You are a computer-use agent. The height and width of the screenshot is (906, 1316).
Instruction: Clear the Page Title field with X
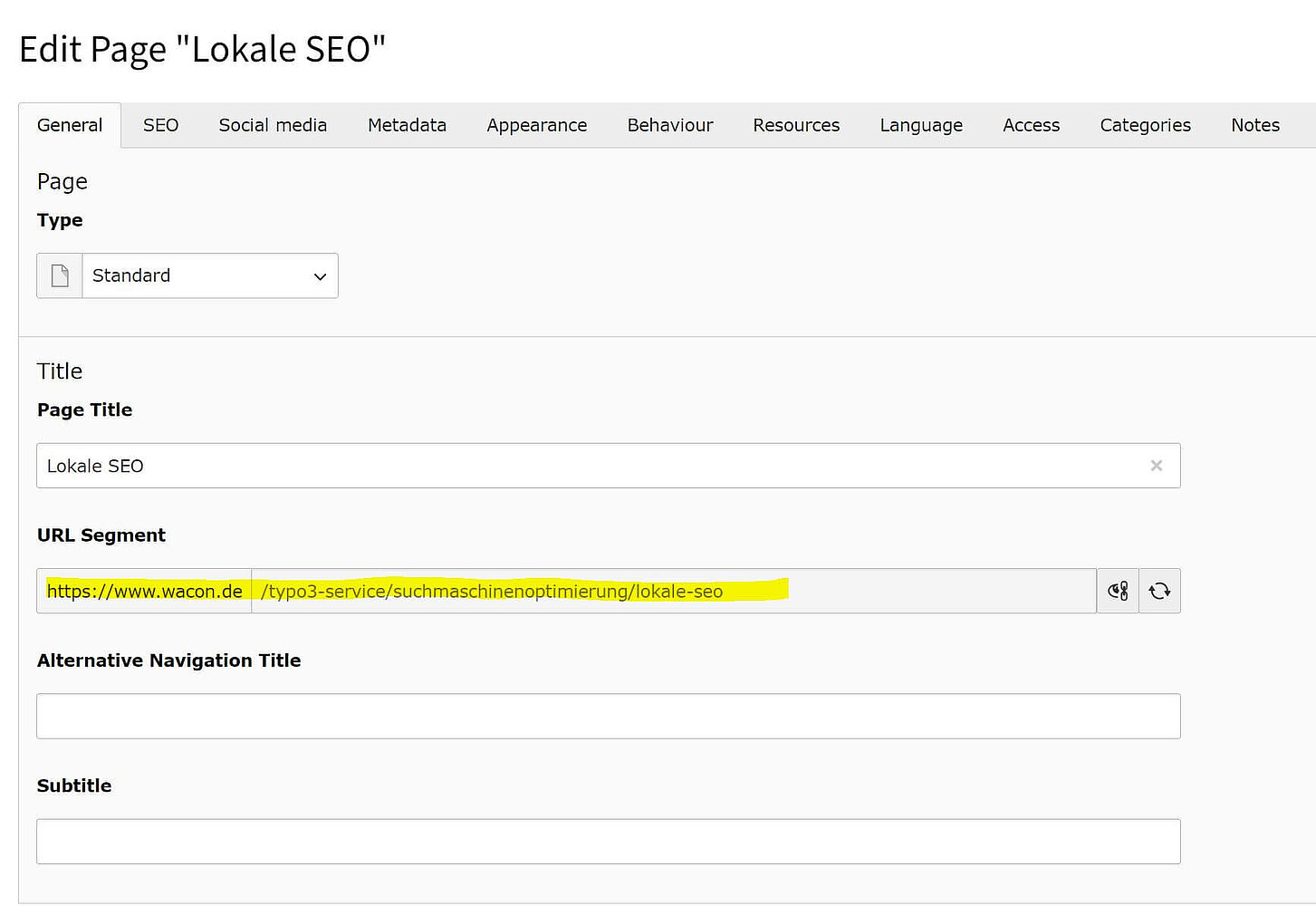coord(1156,466)
